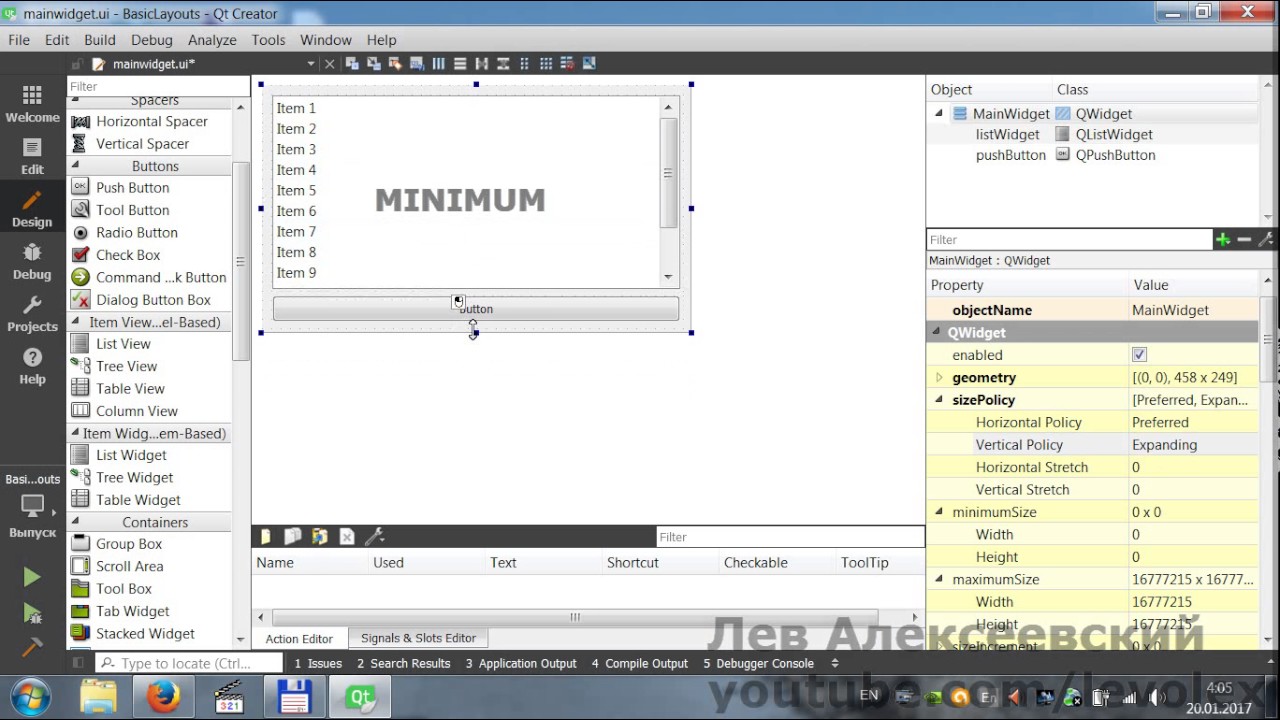Go to the Projects mode
The height and width of the screenshot is (720, 1280).
[32, 314]
